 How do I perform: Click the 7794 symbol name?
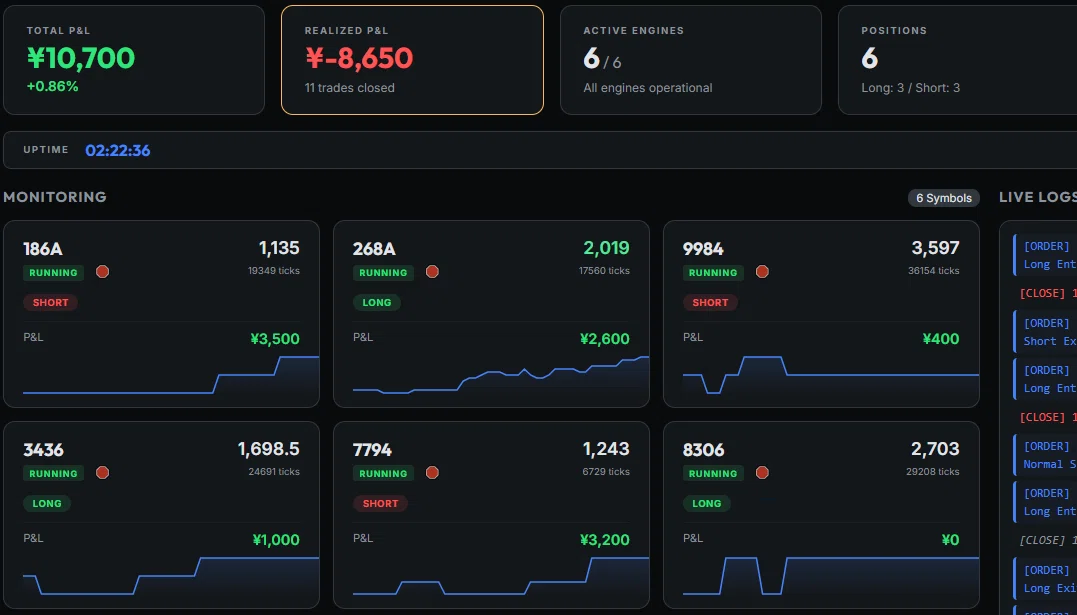tap(372, 450)
